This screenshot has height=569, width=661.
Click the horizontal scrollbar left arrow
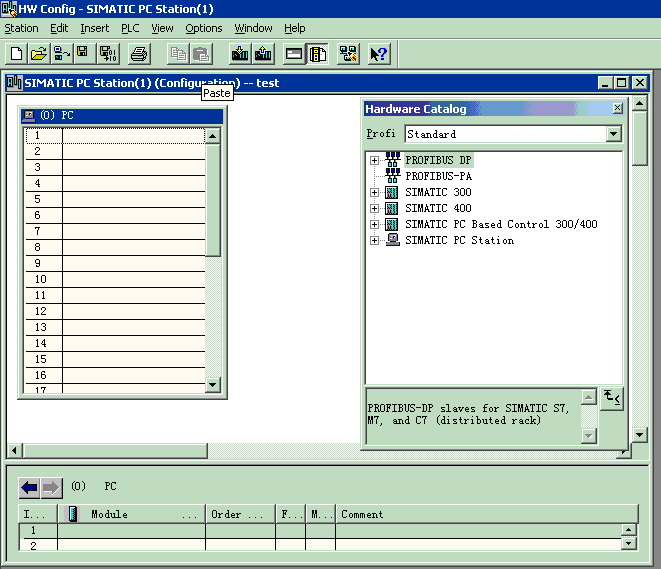15,451
